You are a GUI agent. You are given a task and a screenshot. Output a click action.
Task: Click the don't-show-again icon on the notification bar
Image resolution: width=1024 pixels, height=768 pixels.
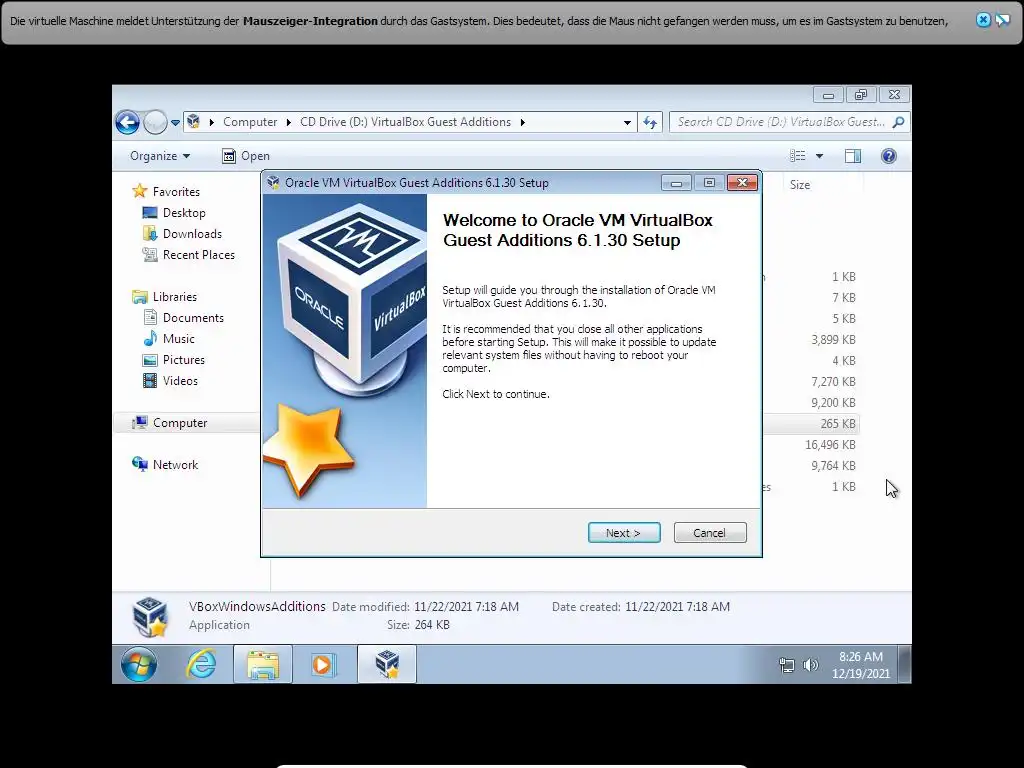[x=1002, y=20]
